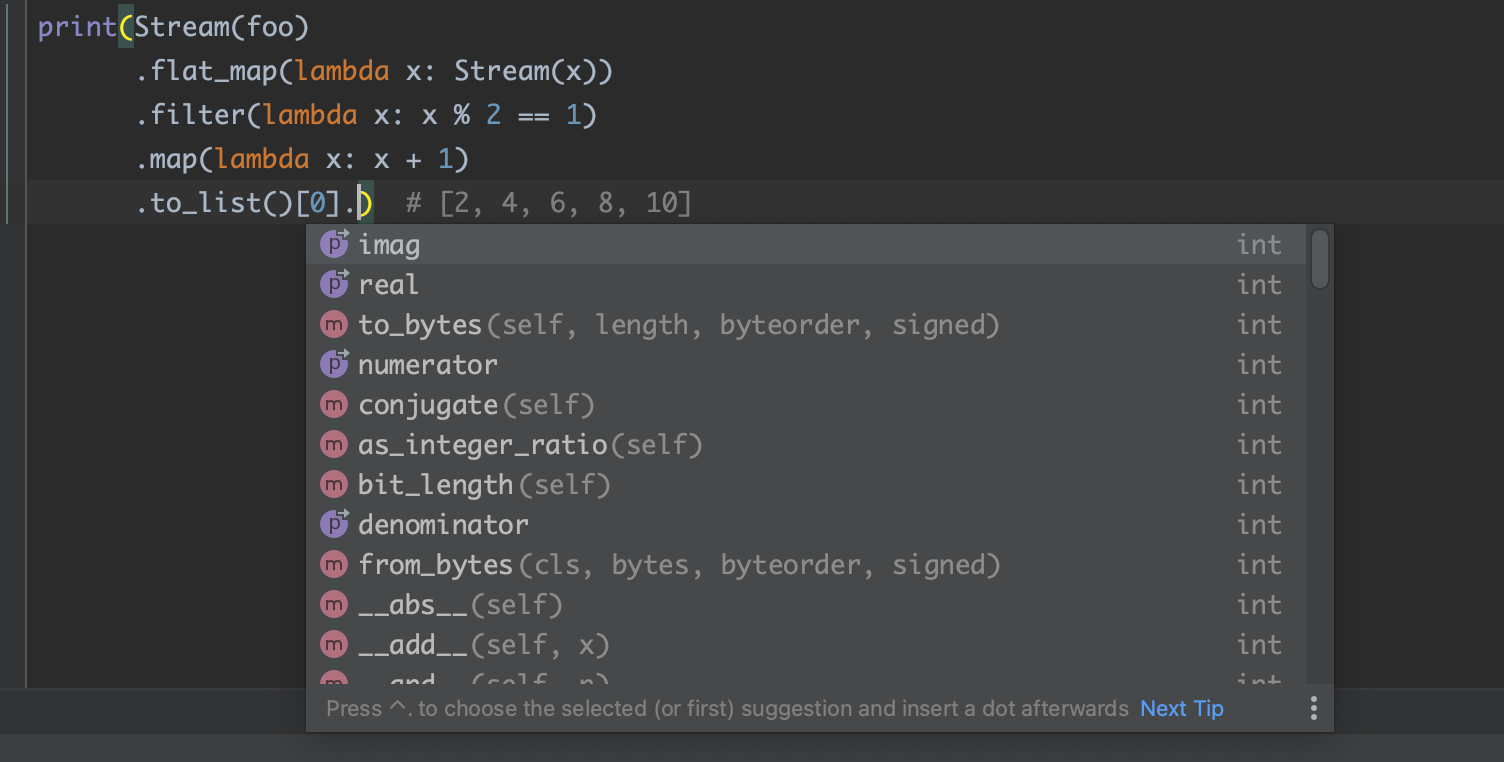
Task: Click the property icon beside "imag"
Action: (x=334, y=244)
